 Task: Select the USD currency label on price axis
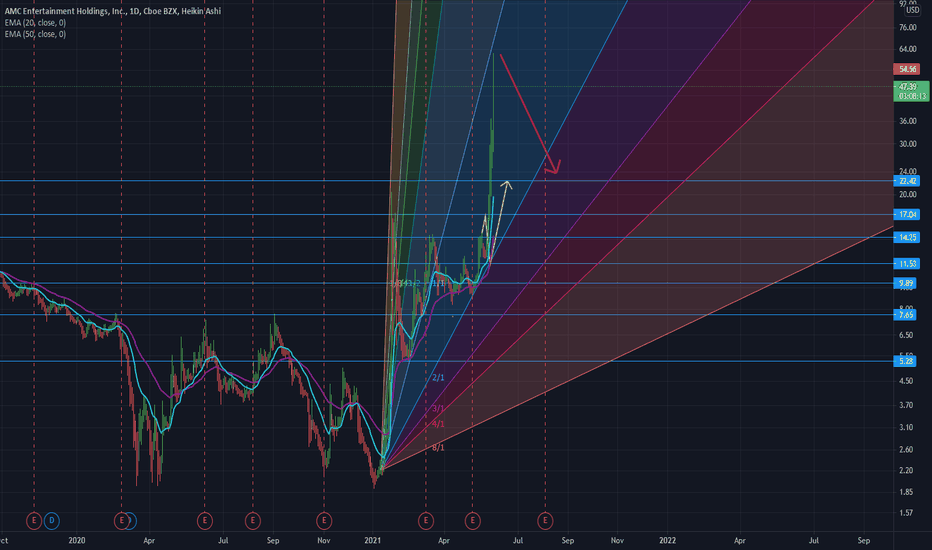pyautogui.click(x=912, y=10)
